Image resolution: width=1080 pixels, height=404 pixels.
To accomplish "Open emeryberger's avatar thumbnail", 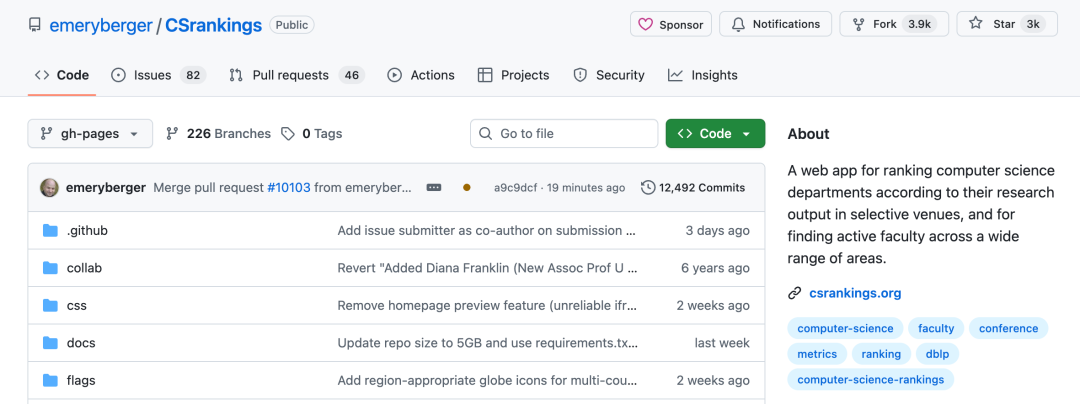I will (x=49, y=188).
